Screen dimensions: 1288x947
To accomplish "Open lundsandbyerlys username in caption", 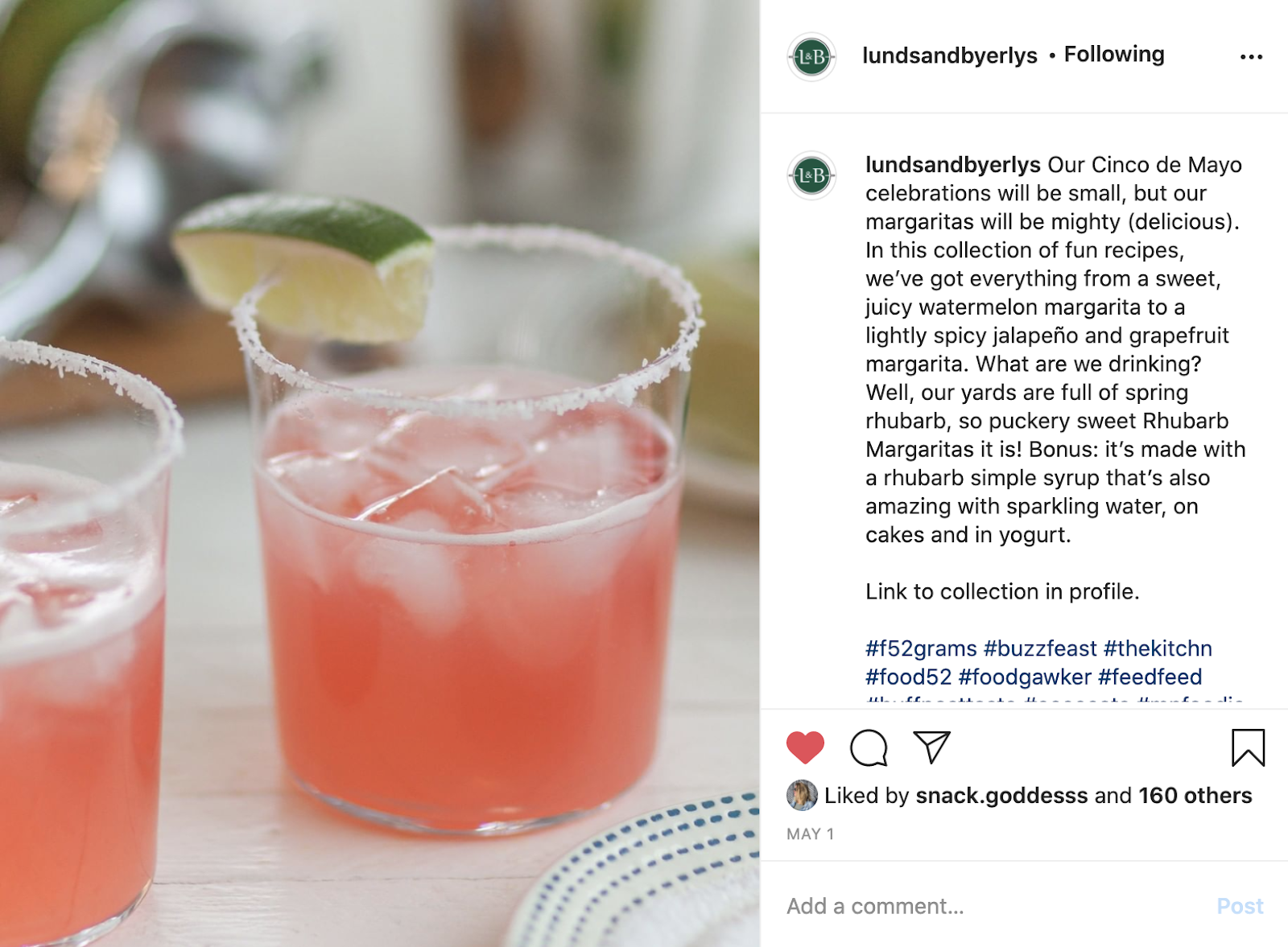I will coord(953,165).
